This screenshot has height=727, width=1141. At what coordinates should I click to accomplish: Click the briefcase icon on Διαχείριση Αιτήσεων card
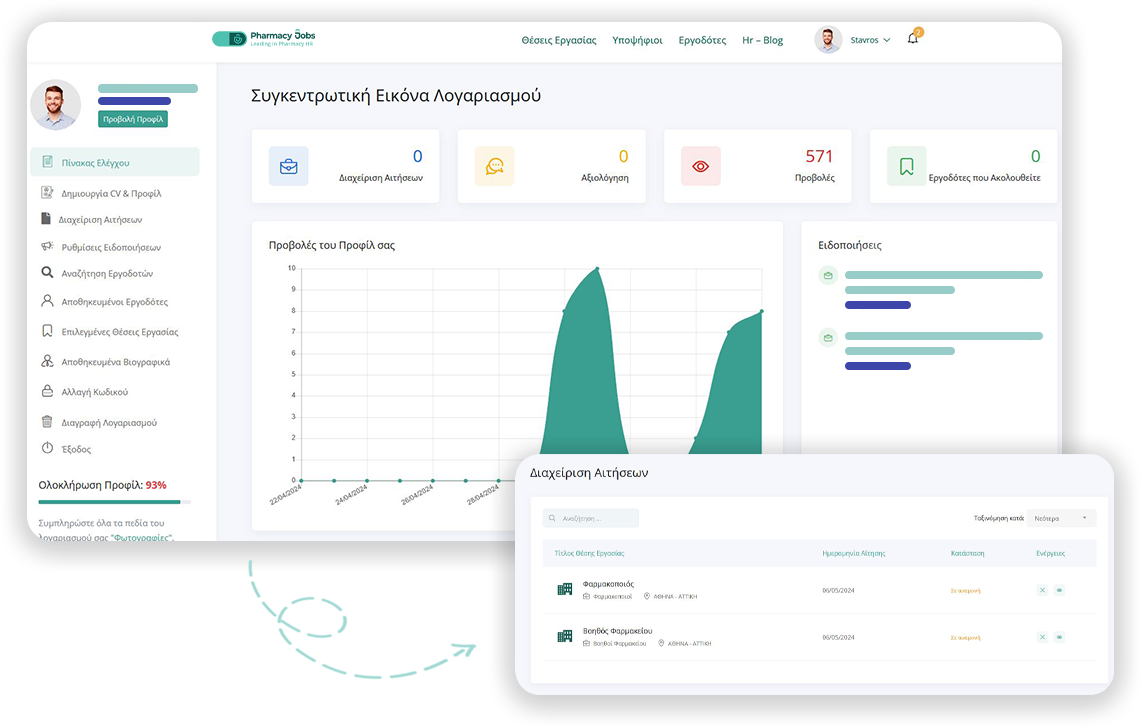(288, 166)
